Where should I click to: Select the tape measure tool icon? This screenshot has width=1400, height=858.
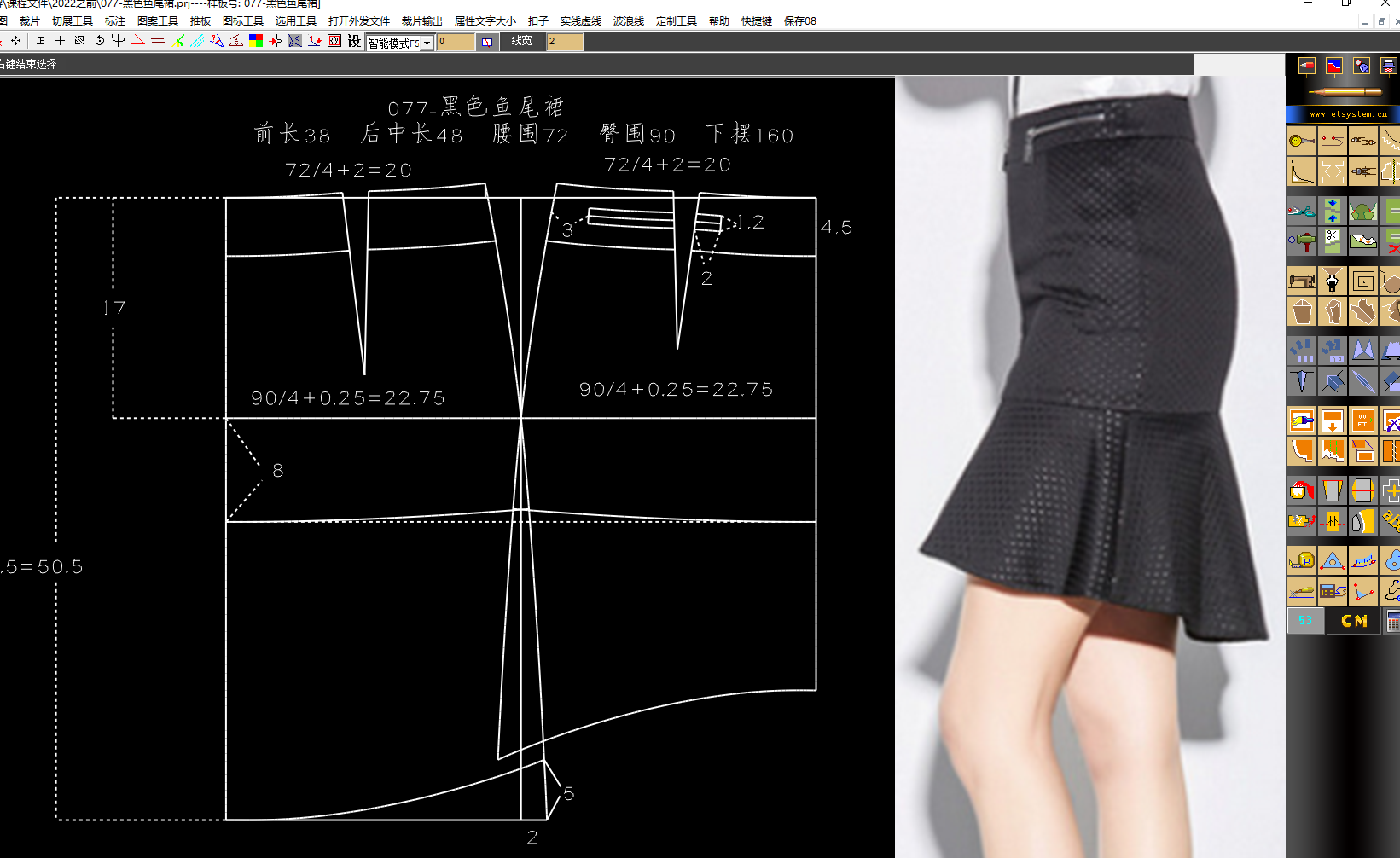1302,559
